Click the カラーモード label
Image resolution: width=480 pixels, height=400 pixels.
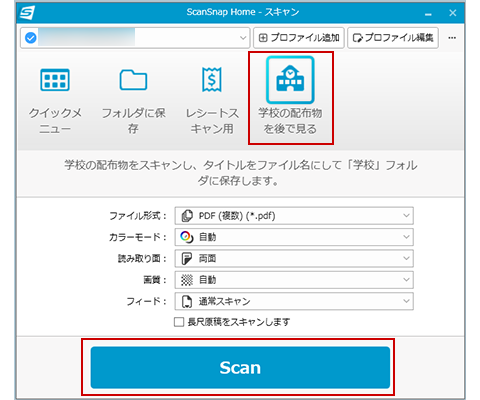click(138, 237)
